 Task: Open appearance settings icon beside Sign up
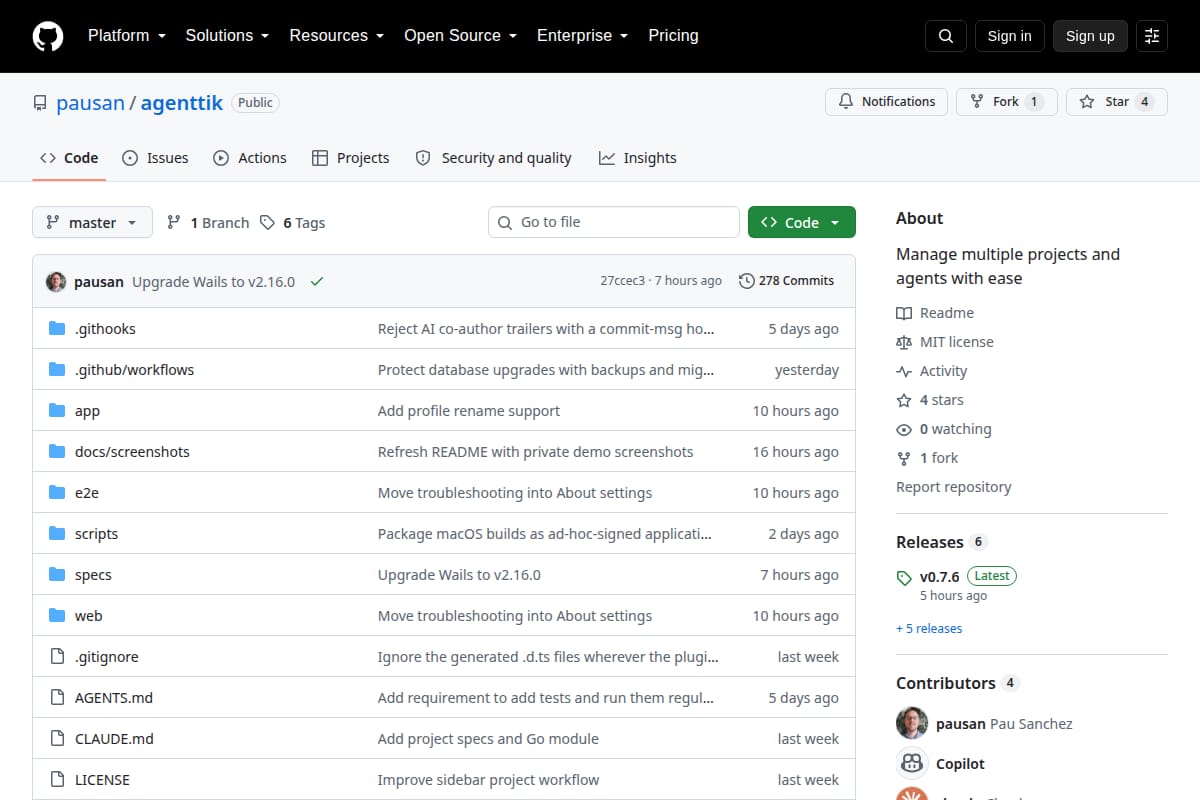click(x=1152, y=36)
